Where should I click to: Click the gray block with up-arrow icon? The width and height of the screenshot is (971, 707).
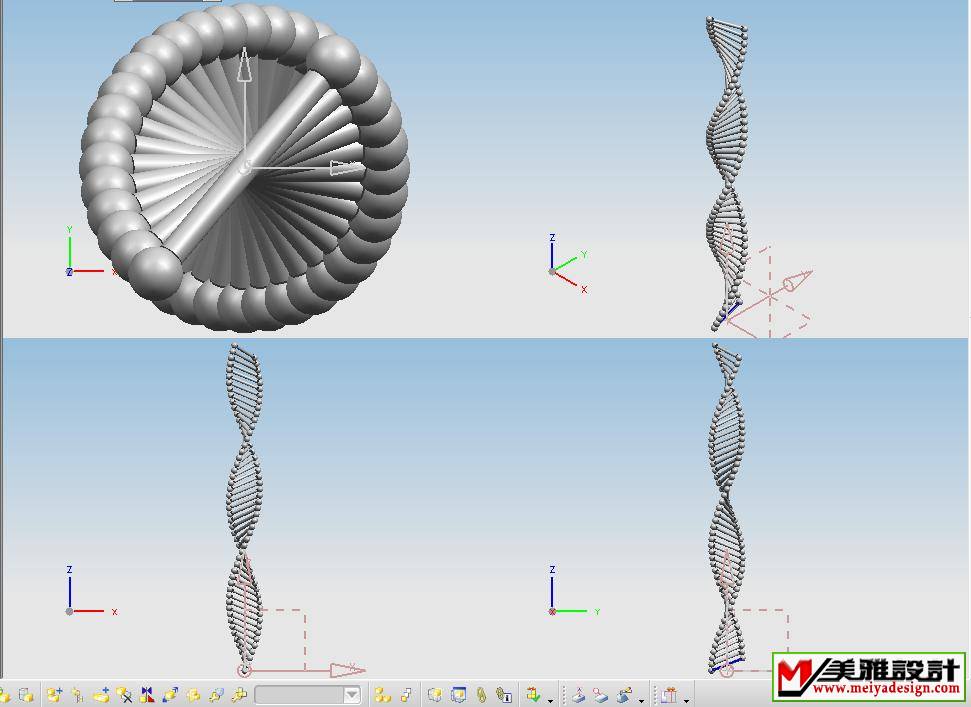[578, 695]
